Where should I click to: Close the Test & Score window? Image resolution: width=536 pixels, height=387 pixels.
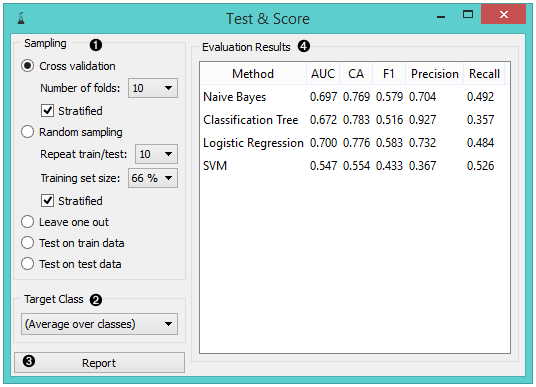(503, 14)
